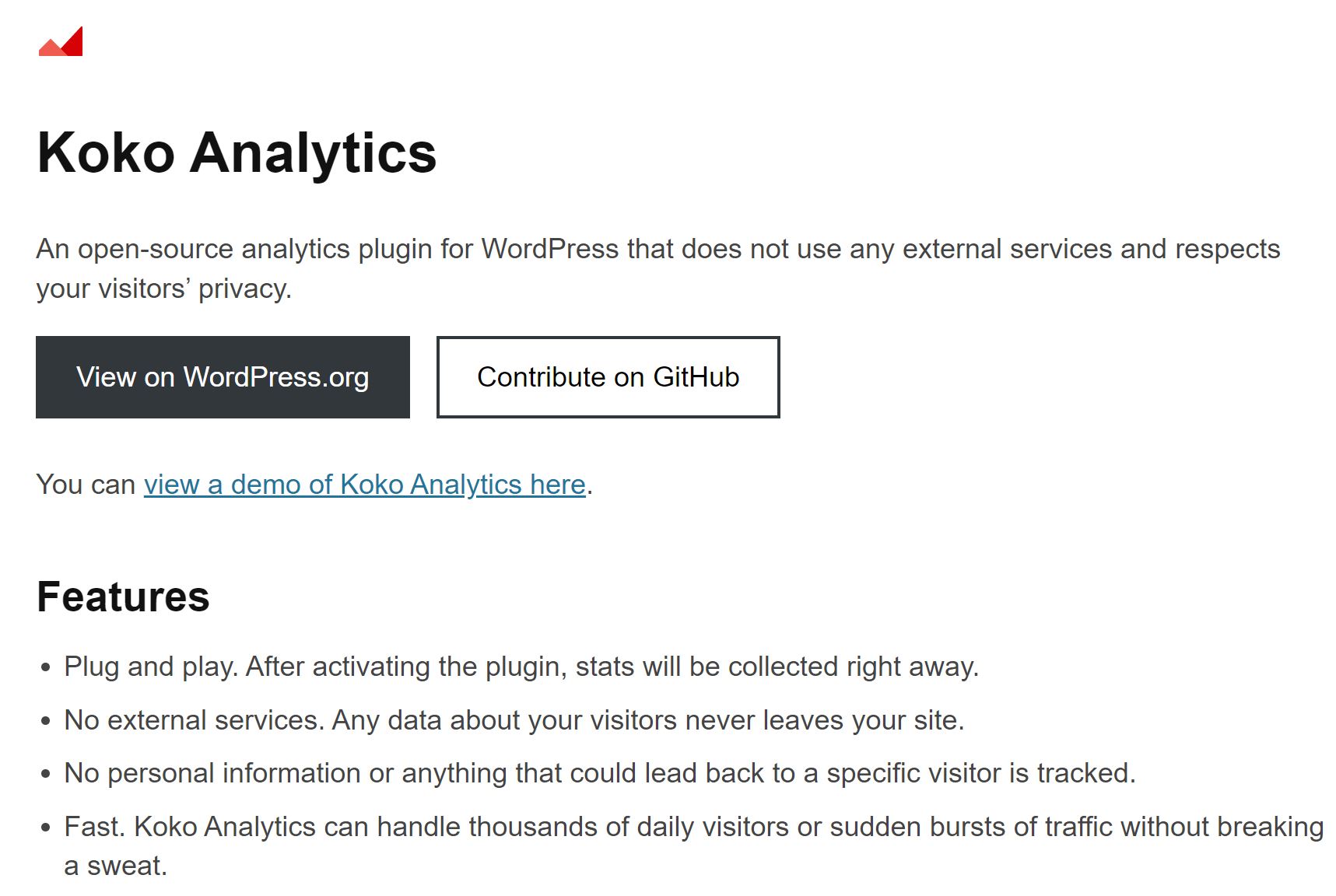The image size is (1336, 896).
Task: Click the "a sweat." line of last feature
Action: tap(115, 866)
